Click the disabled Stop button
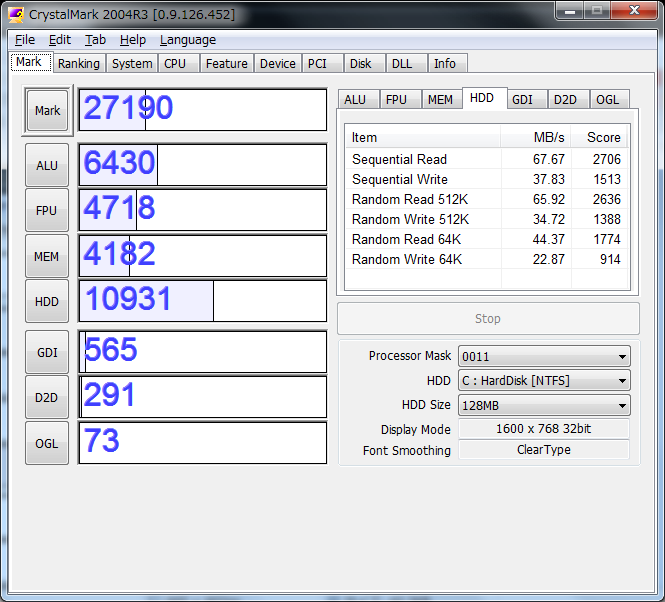The width and height of the screenshot is (665, 602). point(488,319)
